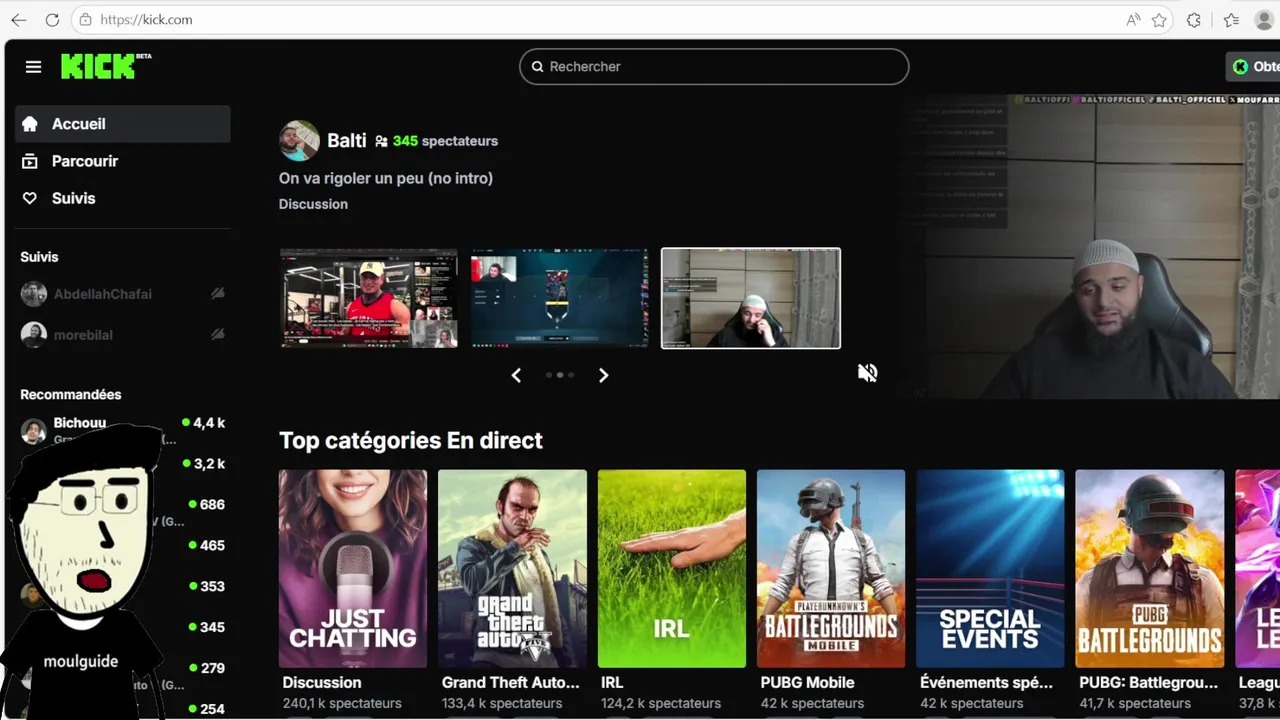Open Balti streamer avatar
The width and height of the screenshot is (1280, 720).
click(x=299, y=141)
